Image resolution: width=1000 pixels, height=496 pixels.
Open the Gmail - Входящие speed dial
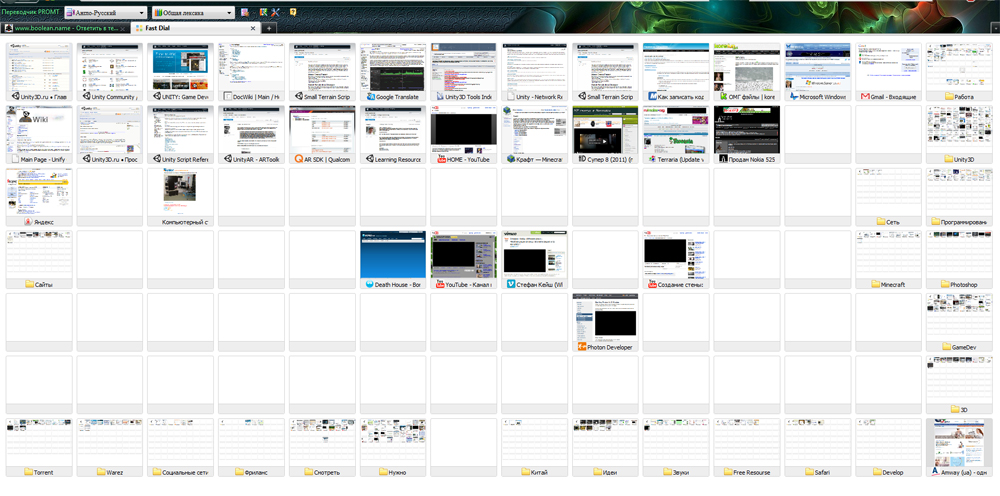coord(888,68)
